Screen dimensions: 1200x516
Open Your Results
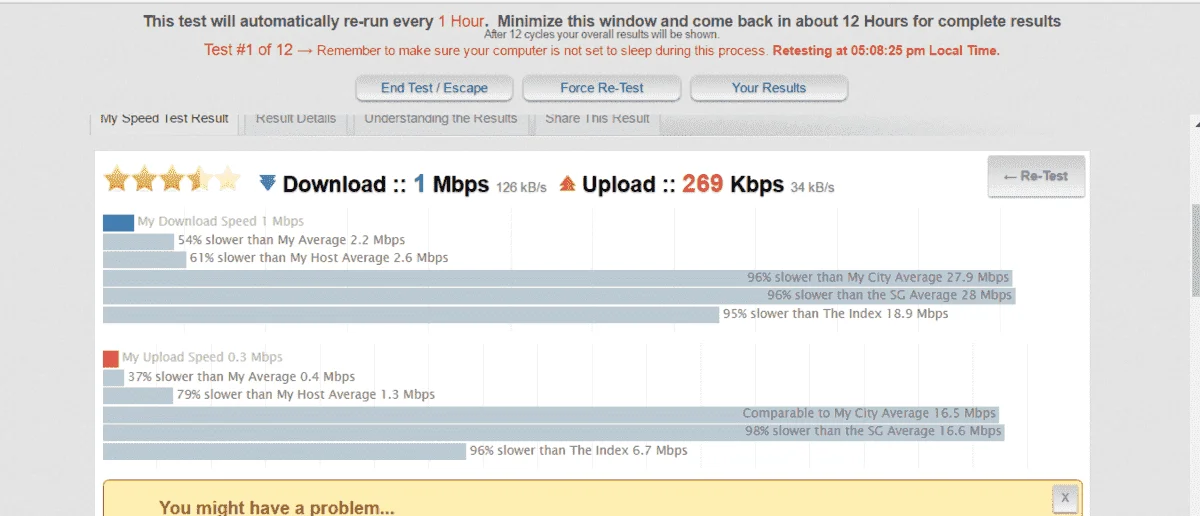tap(769, 88)
